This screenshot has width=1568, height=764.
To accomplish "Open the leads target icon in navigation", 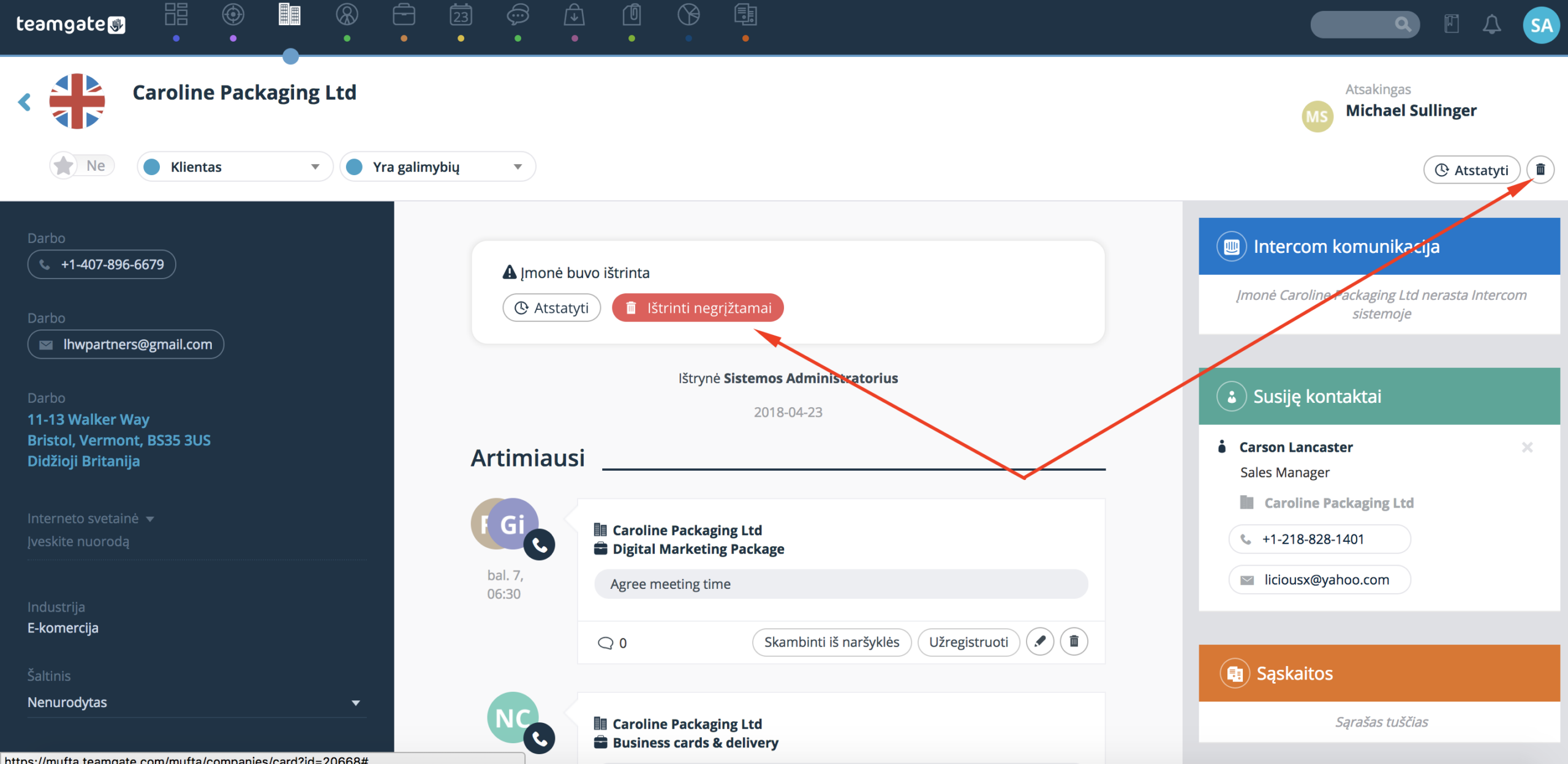I will (233, 15).
